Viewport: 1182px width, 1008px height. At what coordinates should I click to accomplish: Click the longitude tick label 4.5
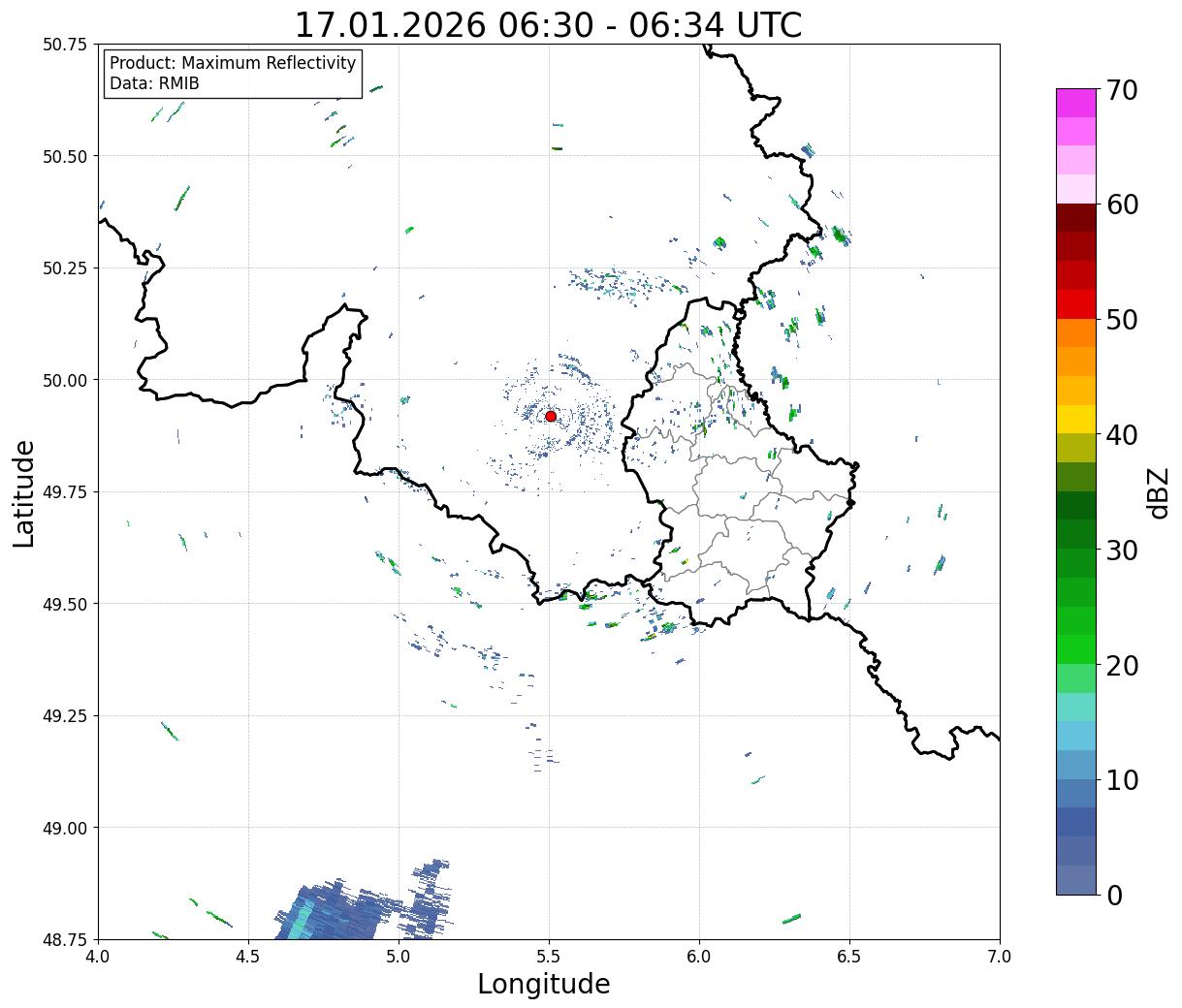coord(248,957)
